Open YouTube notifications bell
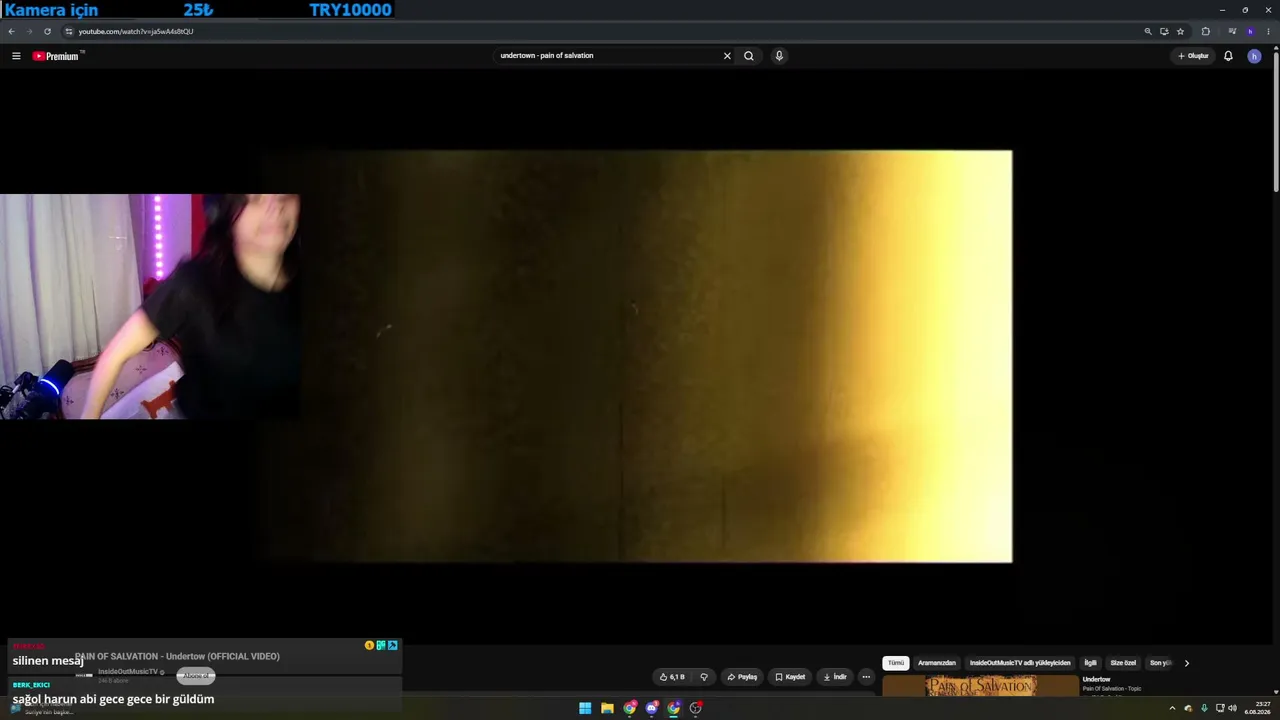The width and height of the screenshot is (1280, 720). click(1228, 56)
